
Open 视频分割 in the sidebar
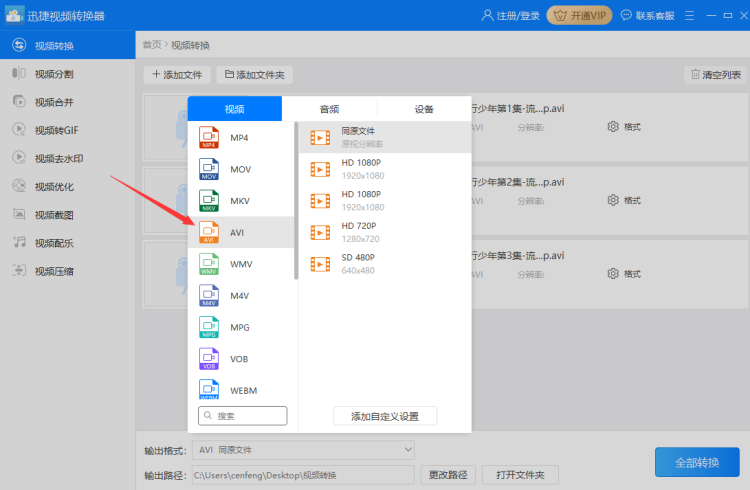pyautogui.click(x=67, y=74)
